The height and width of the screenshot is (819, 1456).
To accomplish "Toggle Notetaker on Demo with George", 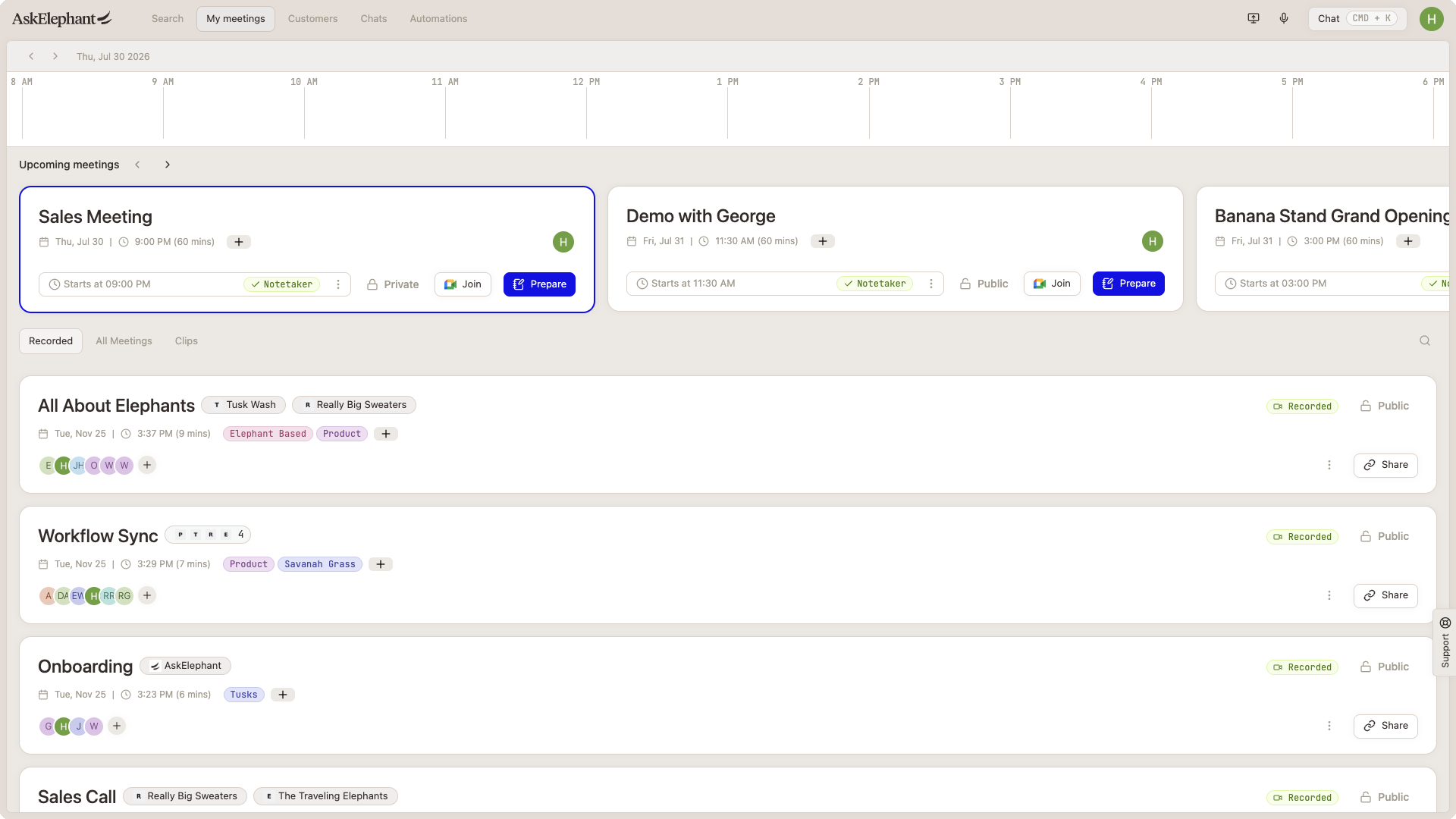I will (x=875, y=284).
